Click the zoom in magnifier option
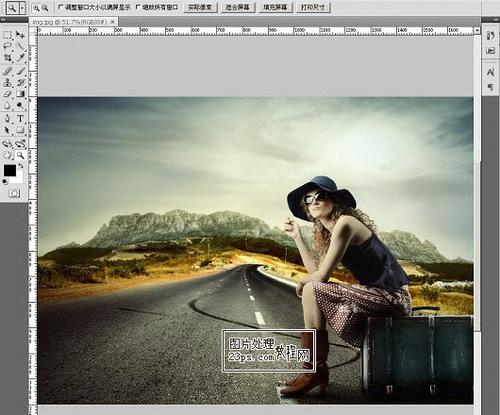The height and width of the screenshot is (415, 500). 36,8
